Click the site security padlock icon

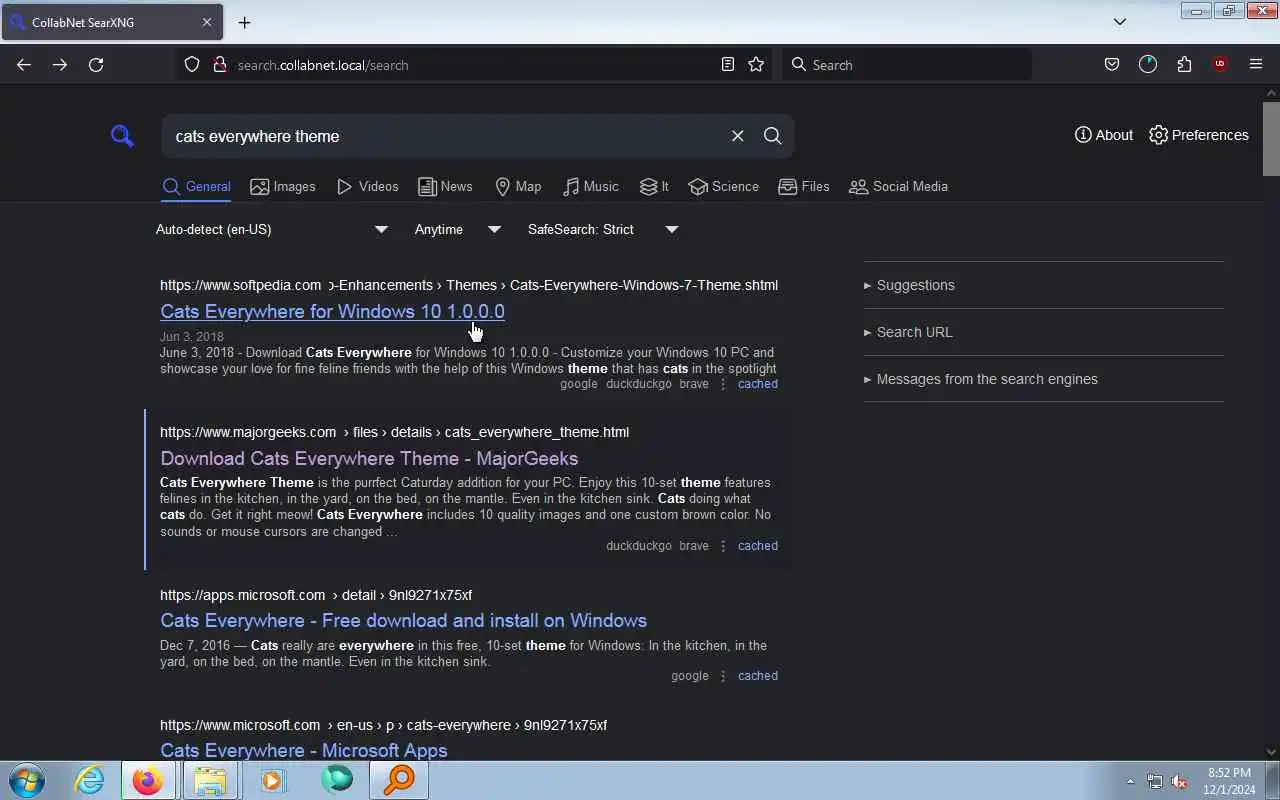[220, 64]
